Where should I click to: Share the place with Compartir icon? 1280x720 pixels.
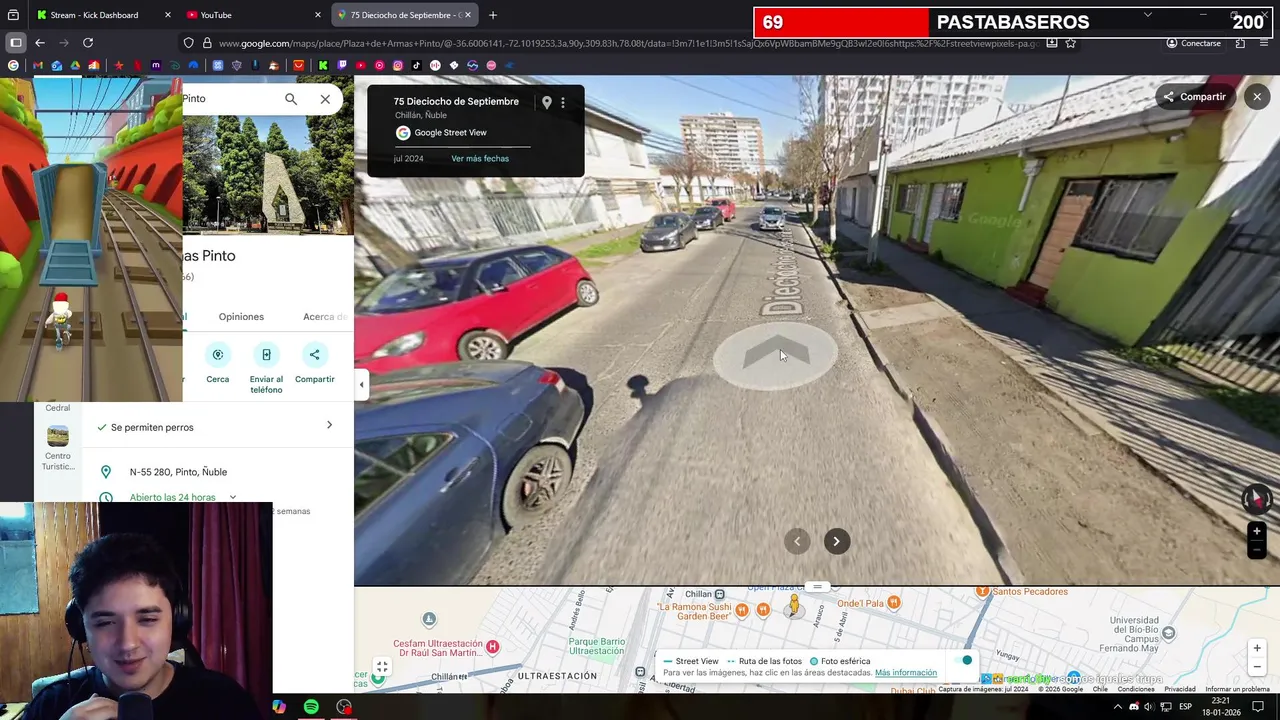(x=314, y=354)
